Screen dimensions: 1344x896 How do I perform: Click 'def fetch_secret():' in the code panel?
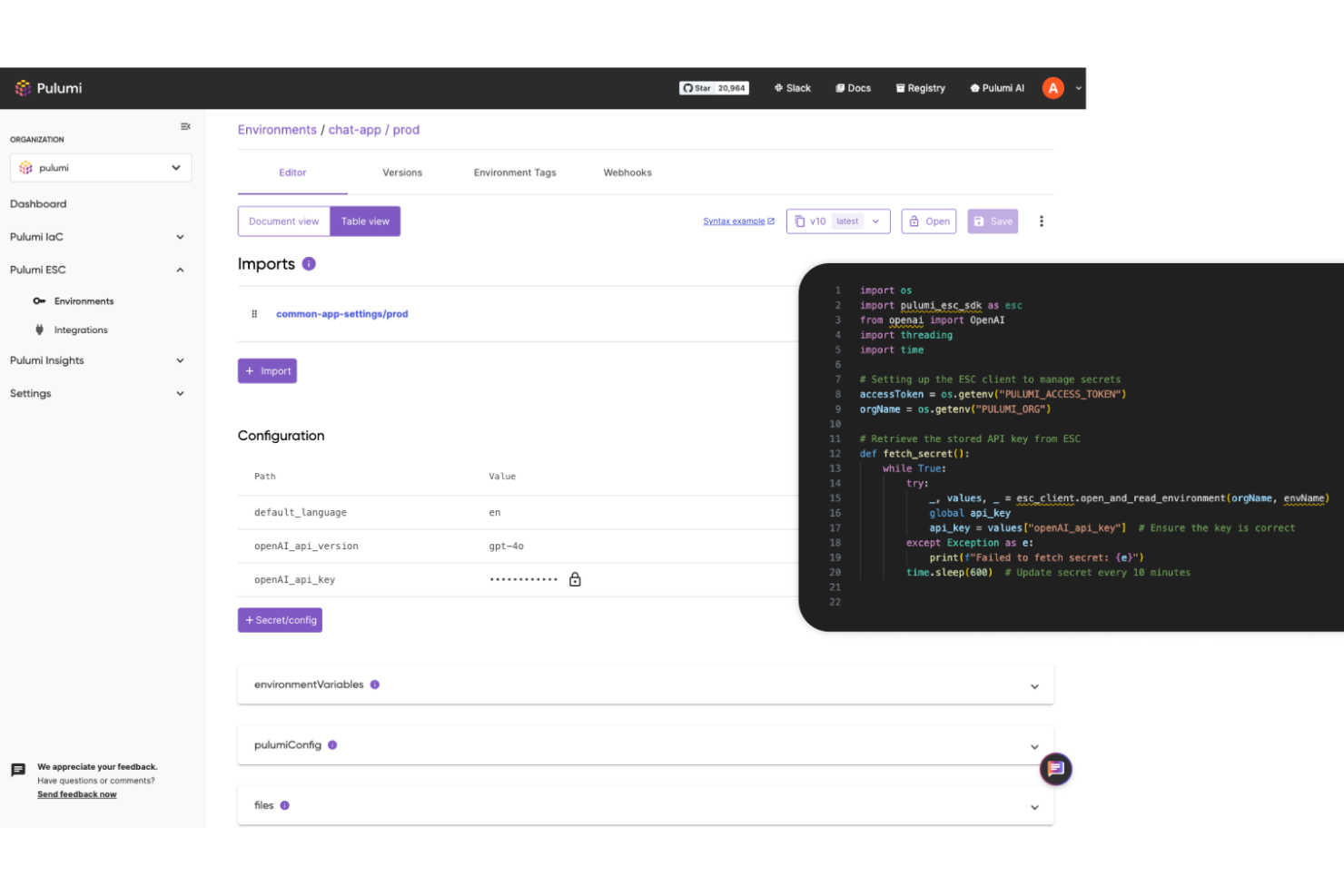[914, 454]
